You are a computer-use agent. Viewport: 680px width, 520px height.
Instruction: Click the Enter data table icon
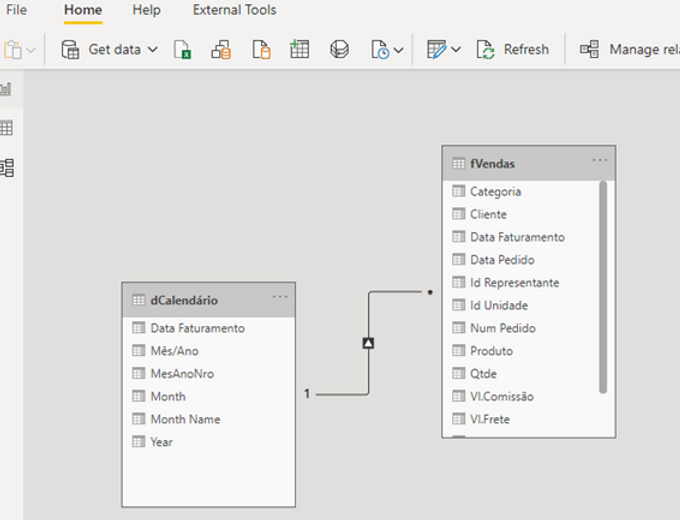(299, 49)
